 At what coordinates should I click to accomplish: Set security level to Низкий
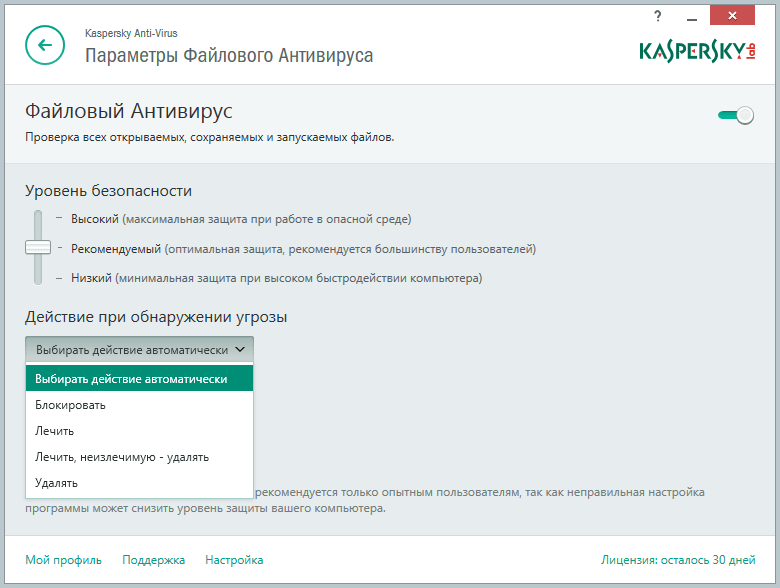[91, 278]
